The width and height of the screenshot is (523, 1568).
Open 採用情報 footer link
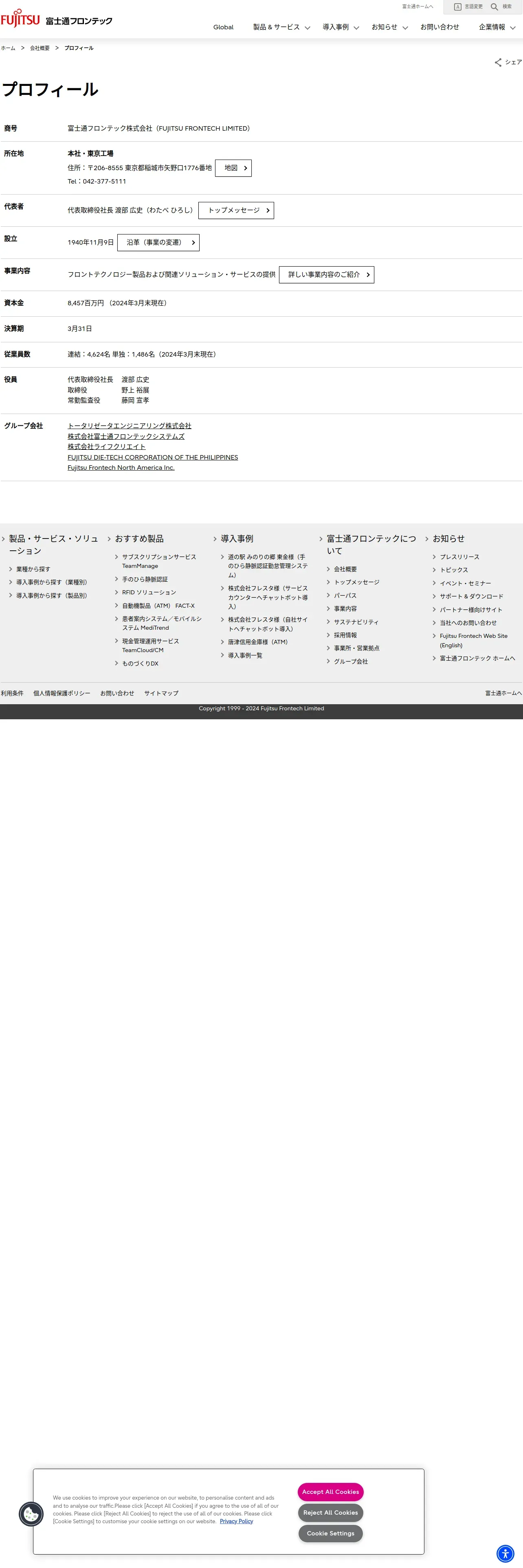345,635
